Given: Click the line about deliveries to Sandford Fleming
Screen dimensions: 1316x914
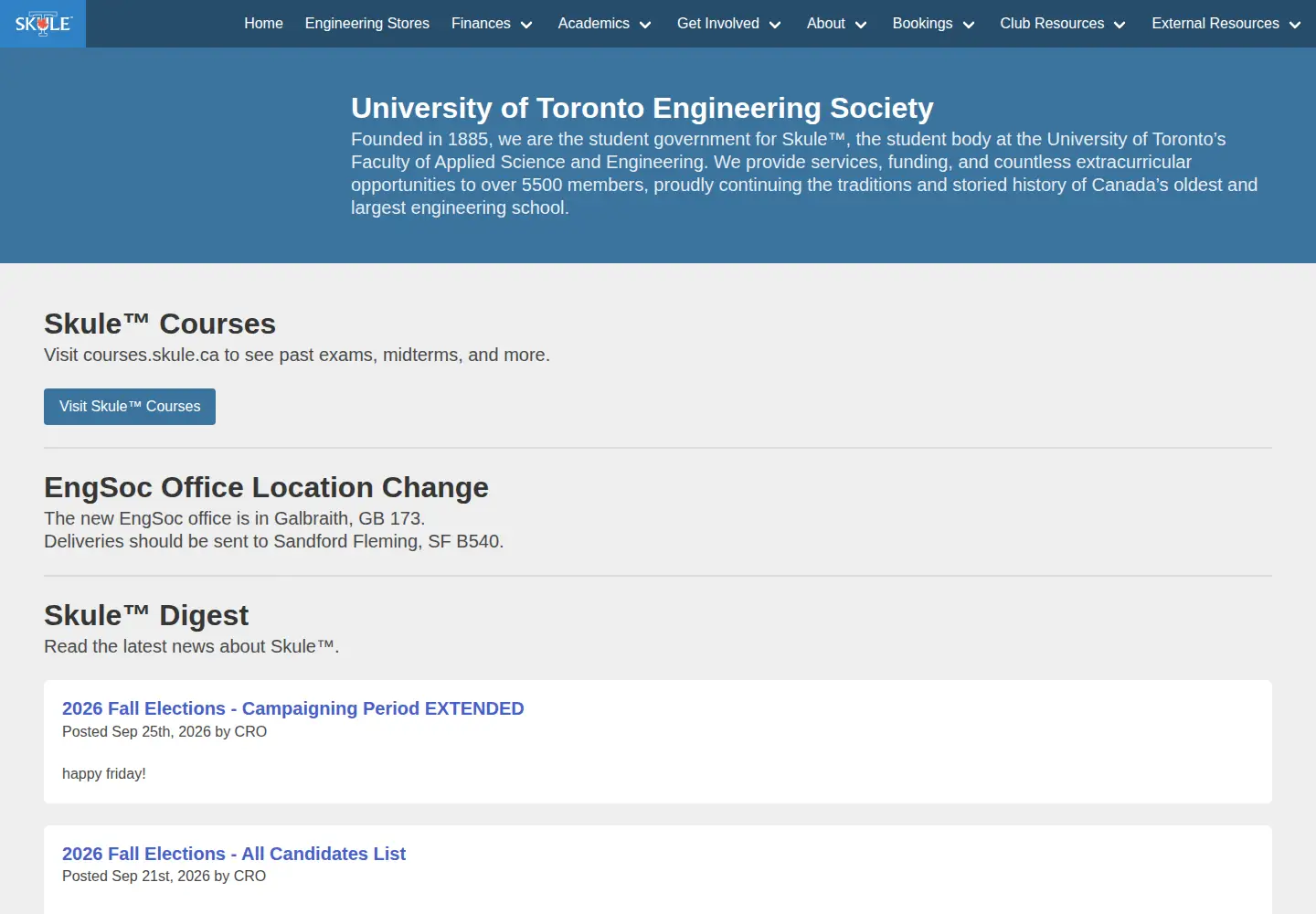Looking at the screenshot, I should [274, 541].
